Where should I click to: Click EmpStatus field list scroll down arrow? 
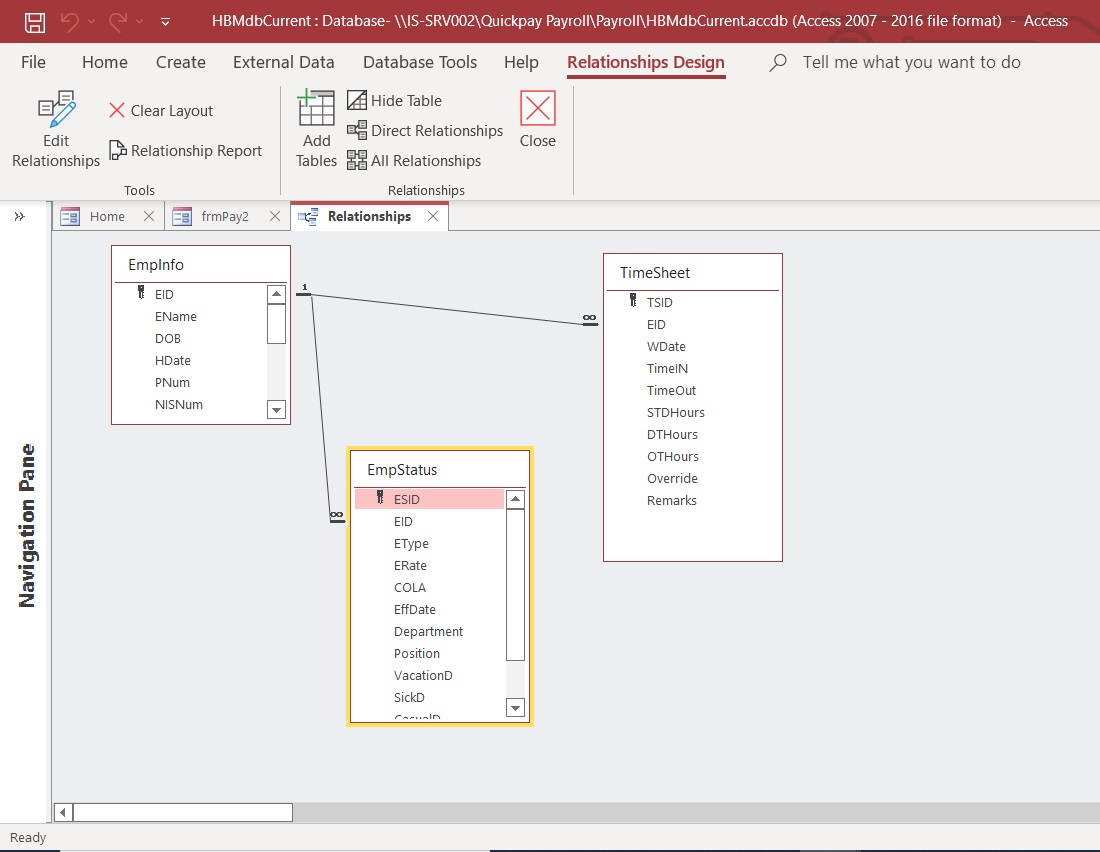coord(516,707)
